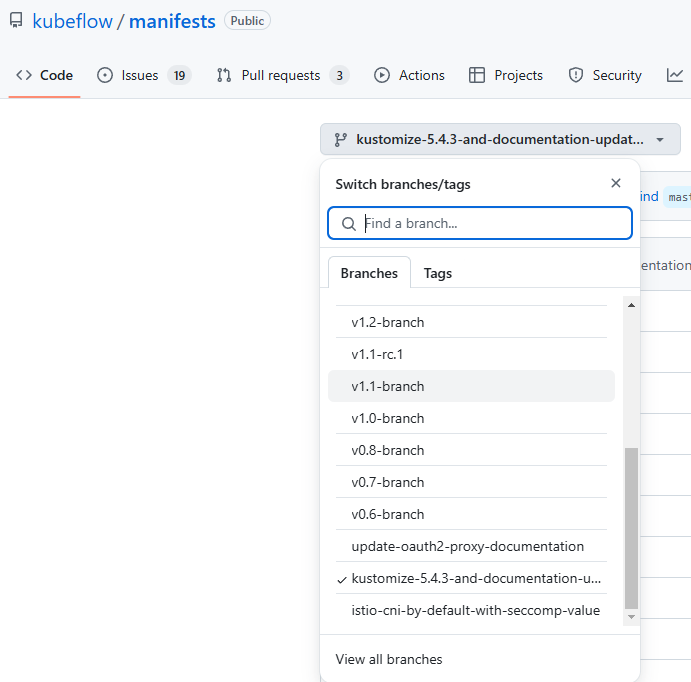
Task: Toggle the kustomize-5.4.3 branch selector dropdown
Action: coord(500,139)
